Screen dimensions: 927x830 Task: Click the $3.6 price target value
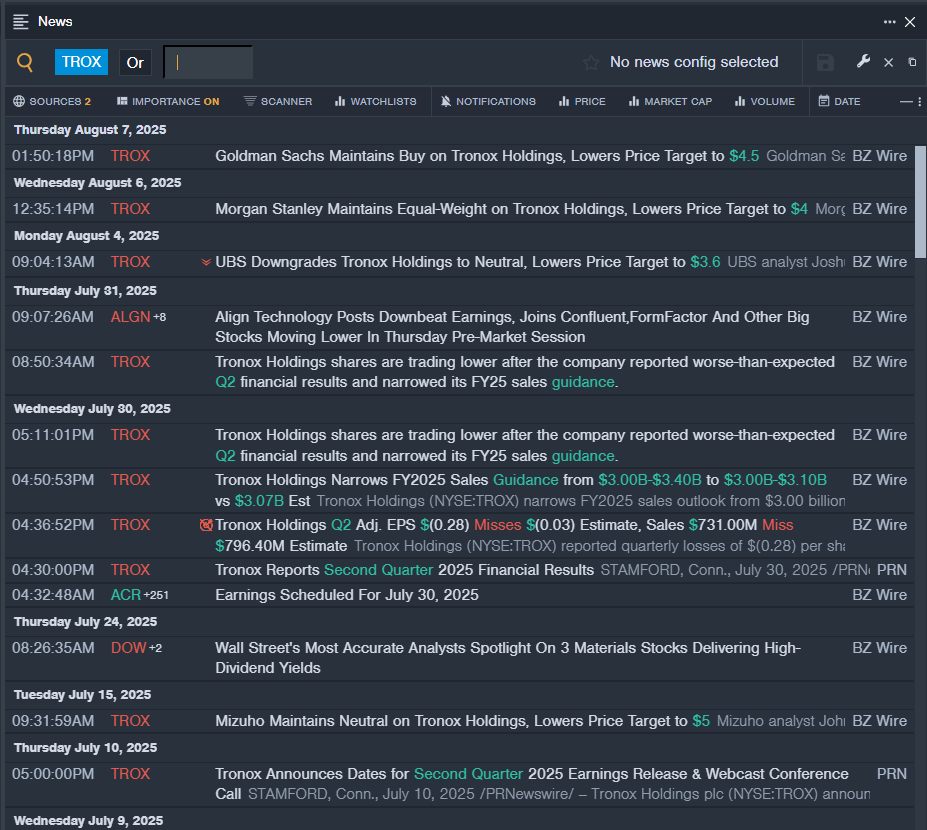705,262
